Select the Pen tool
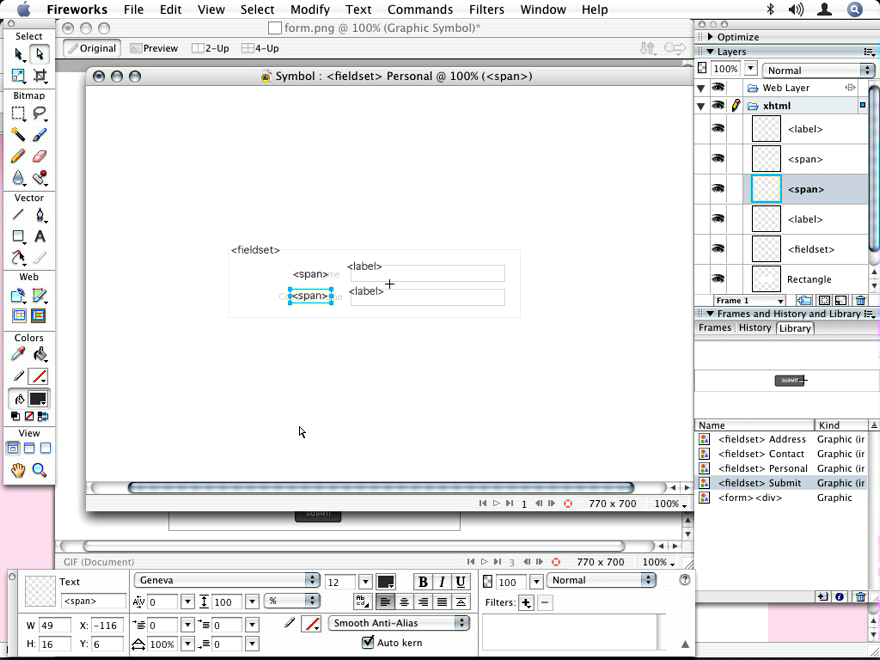This screenshot has width=880, height=660. (39, 215)
